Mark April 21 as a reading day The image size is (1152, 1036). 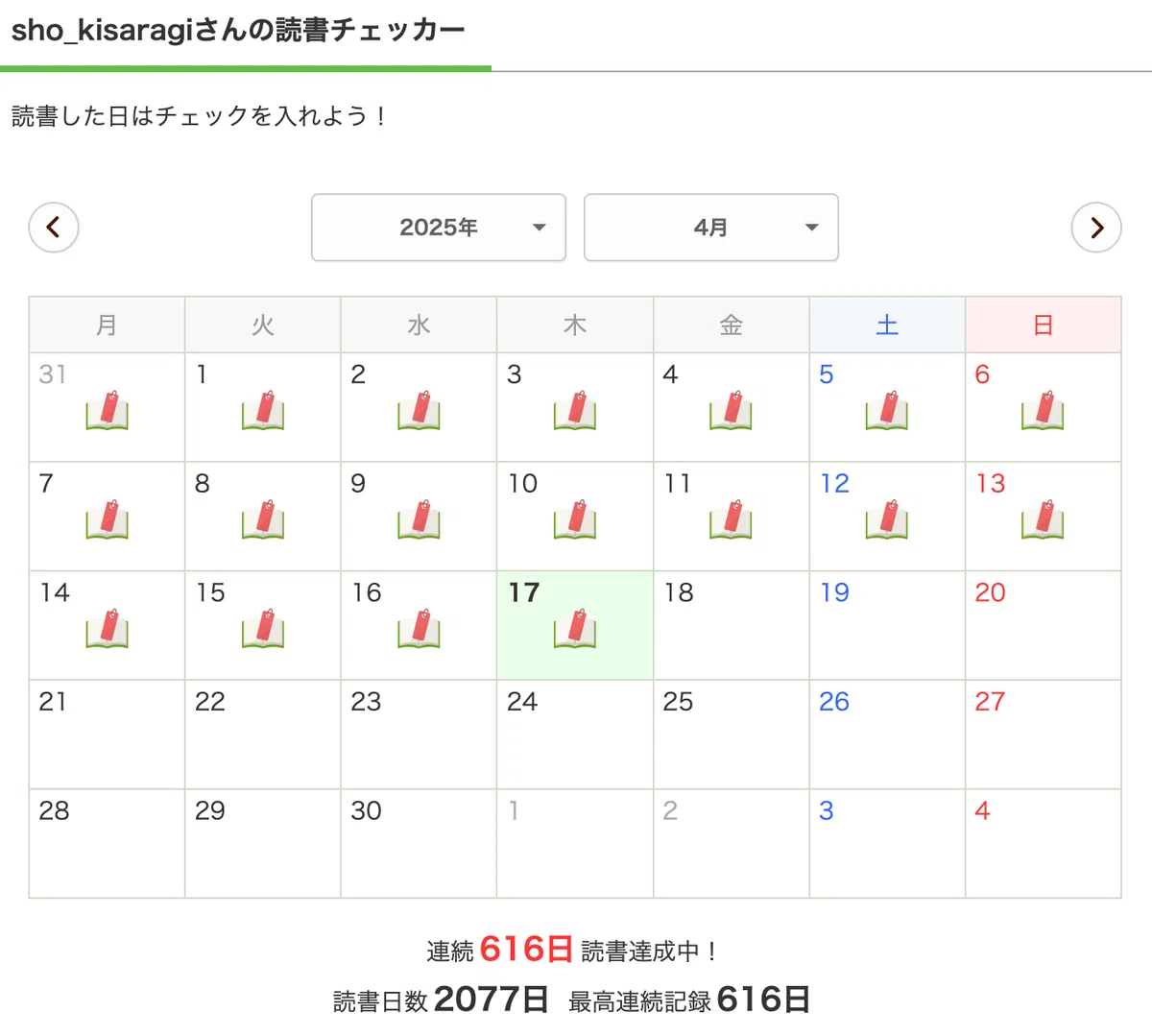pos(107,735)
